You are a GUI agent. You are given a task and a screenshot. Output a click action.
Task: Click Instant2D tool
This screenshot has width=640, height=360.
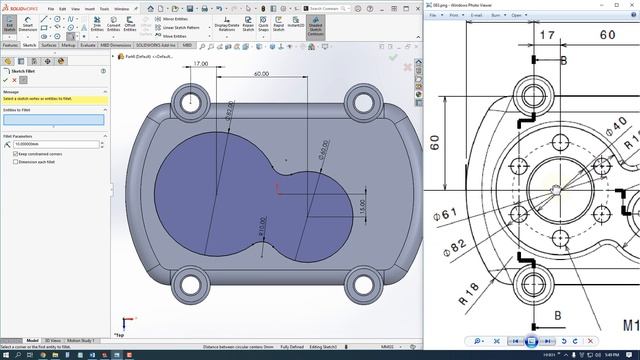(x=296, y=22)
